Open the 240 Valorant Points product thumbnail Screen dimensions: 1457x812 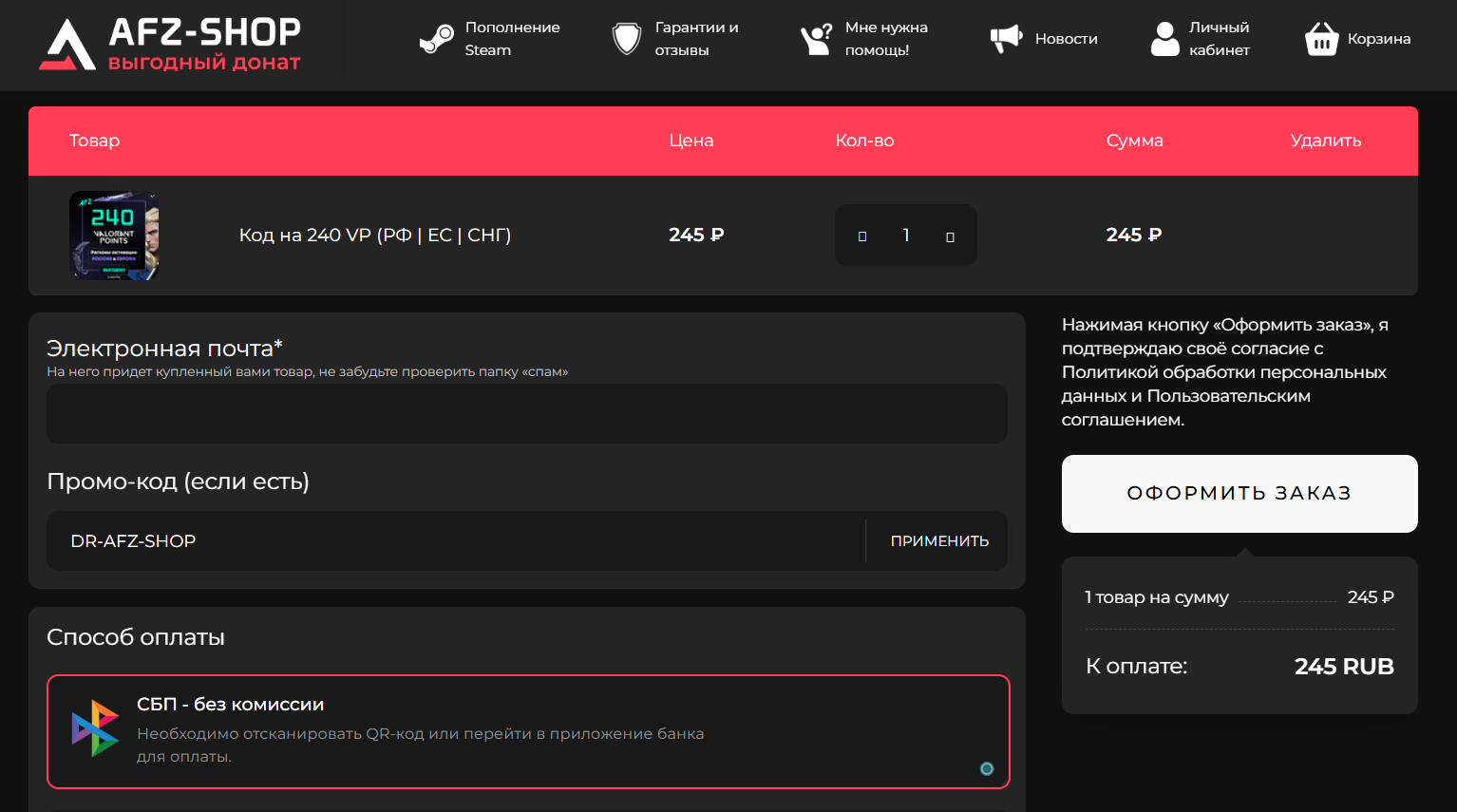(x=114, y=236)
